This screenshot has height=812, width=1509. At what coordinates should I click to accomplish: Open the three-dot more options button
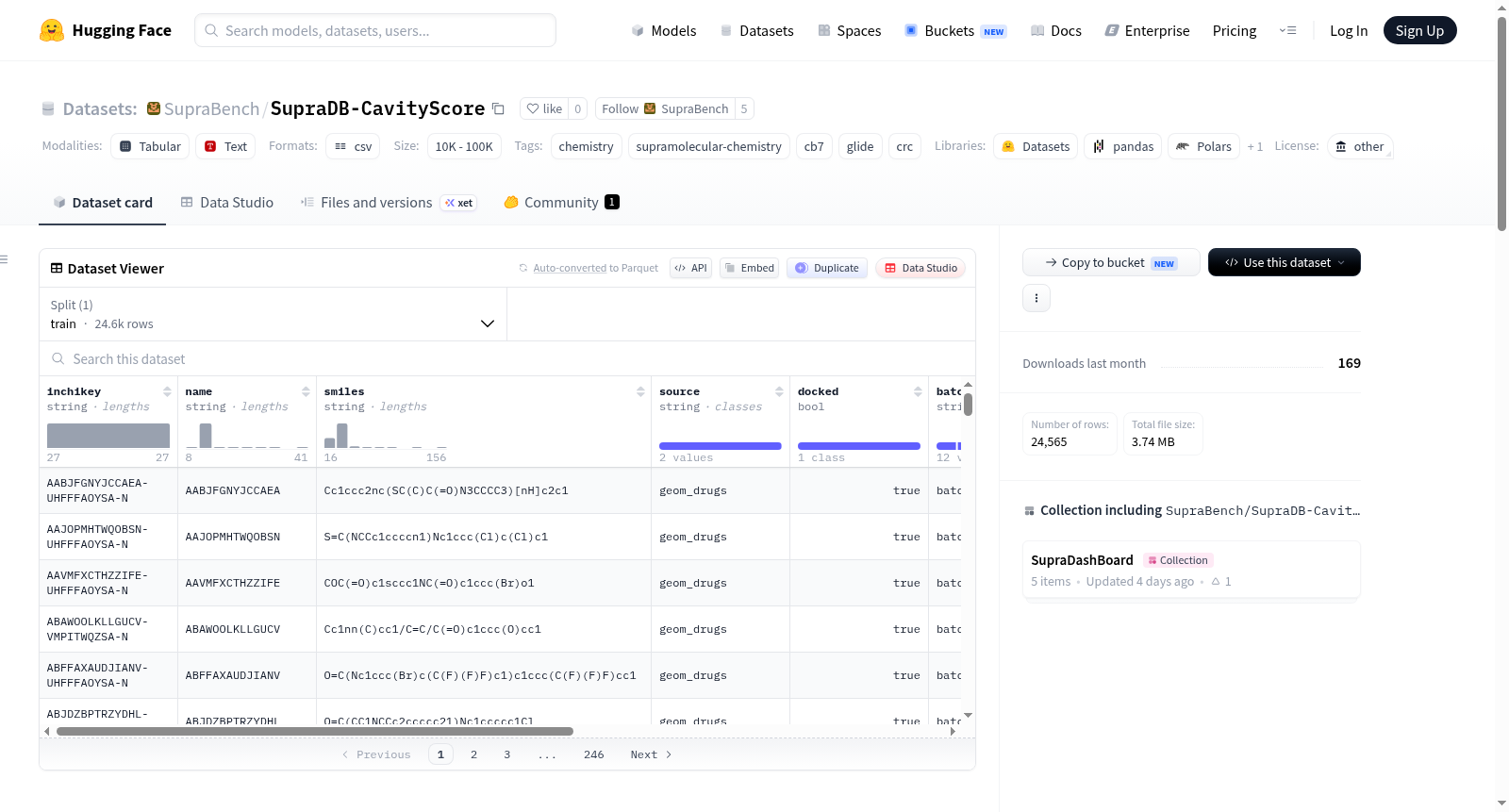click(x=1036, y=298)
